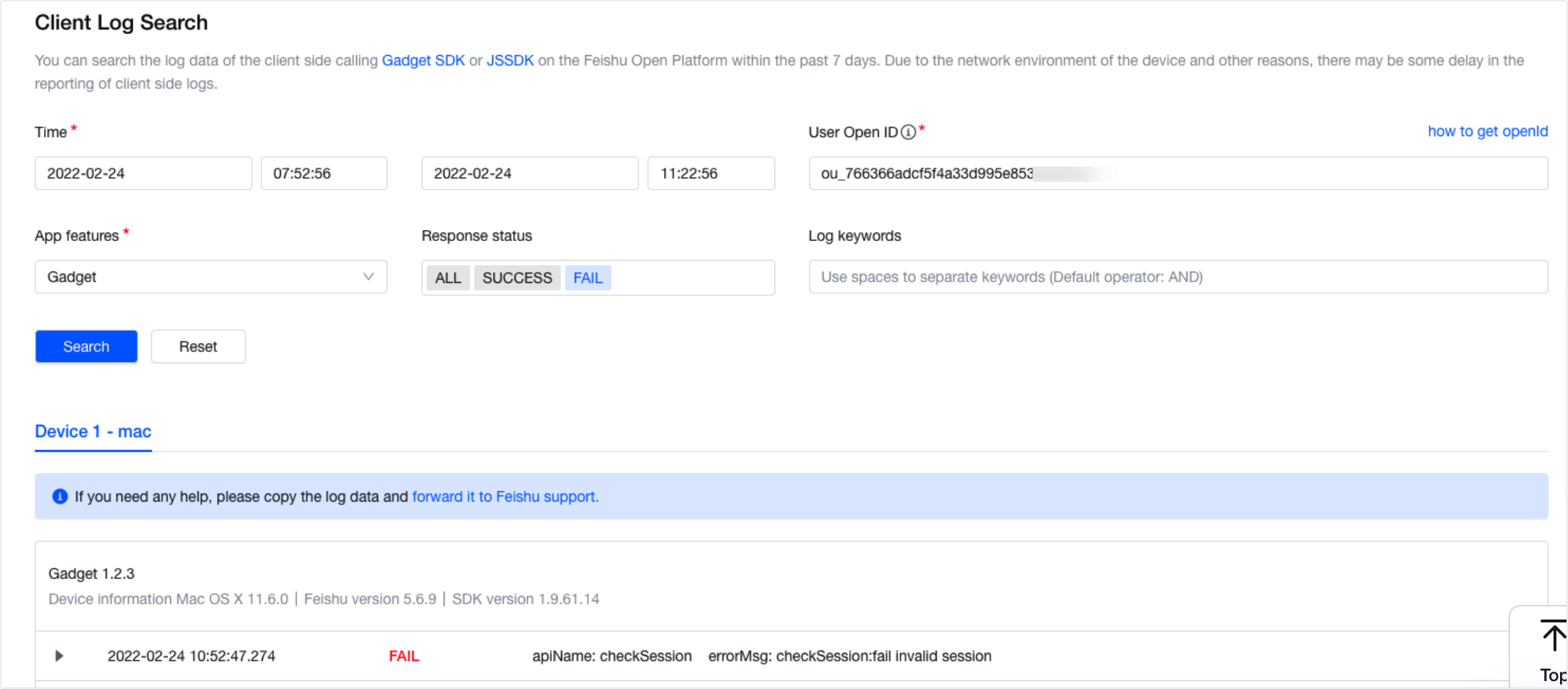Click the User Open ID info icon
The height and width of the screenshot is (689, 1568).
click(x=908, y=132)
